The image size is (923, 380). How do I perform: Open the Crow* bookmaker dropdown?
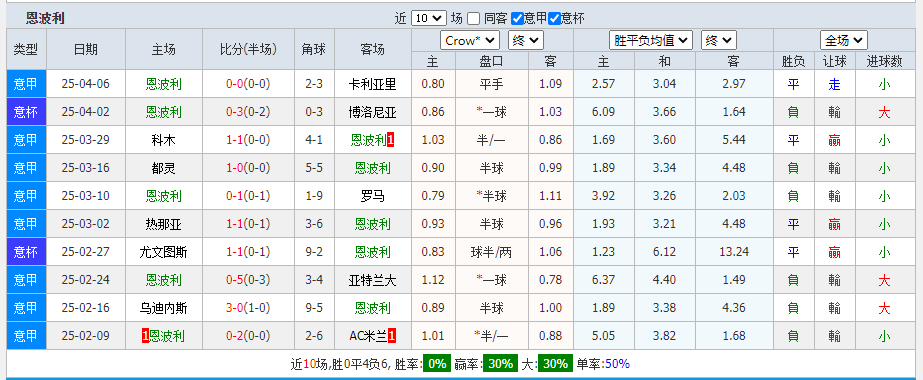(470, 41)
